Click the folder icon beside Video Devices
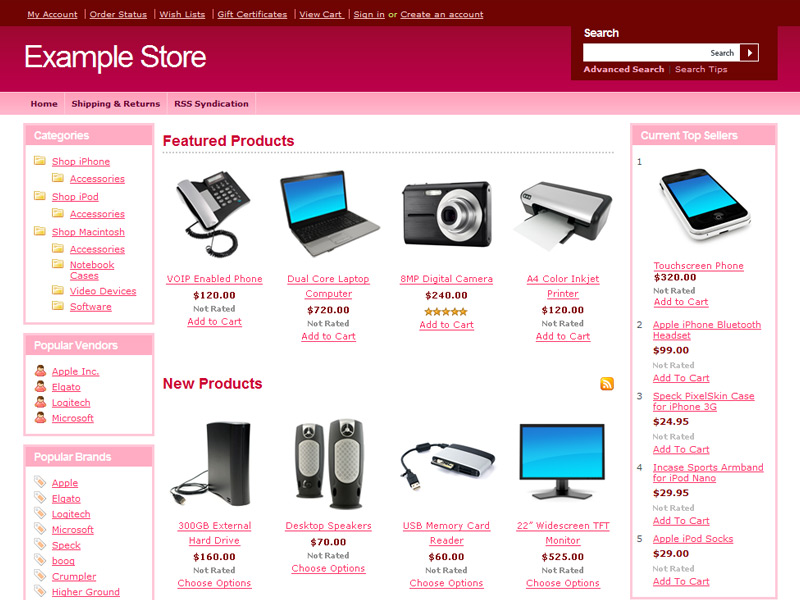 pyautogui.click(x=58, y=290)
